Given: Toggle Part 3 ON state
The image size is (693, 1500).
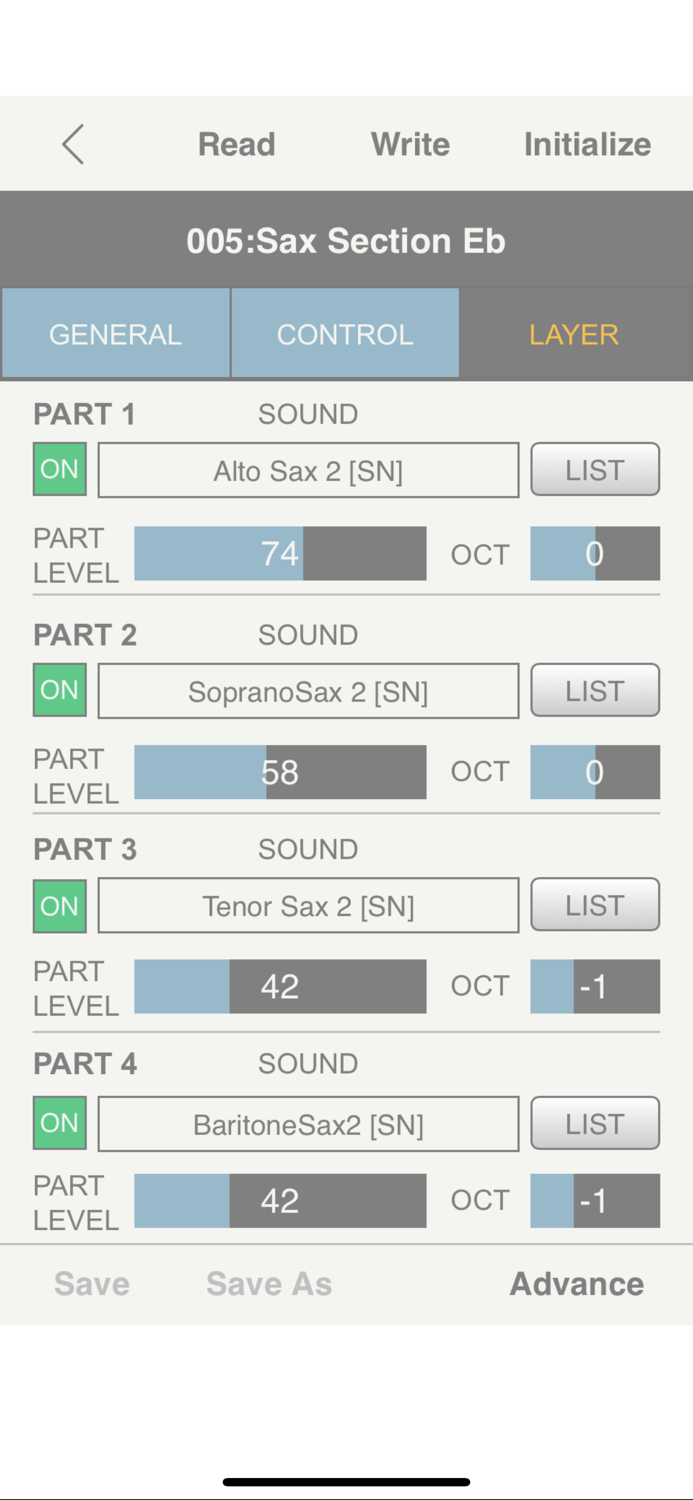Looking at the screenshot, I should click(x=59, y=905).
